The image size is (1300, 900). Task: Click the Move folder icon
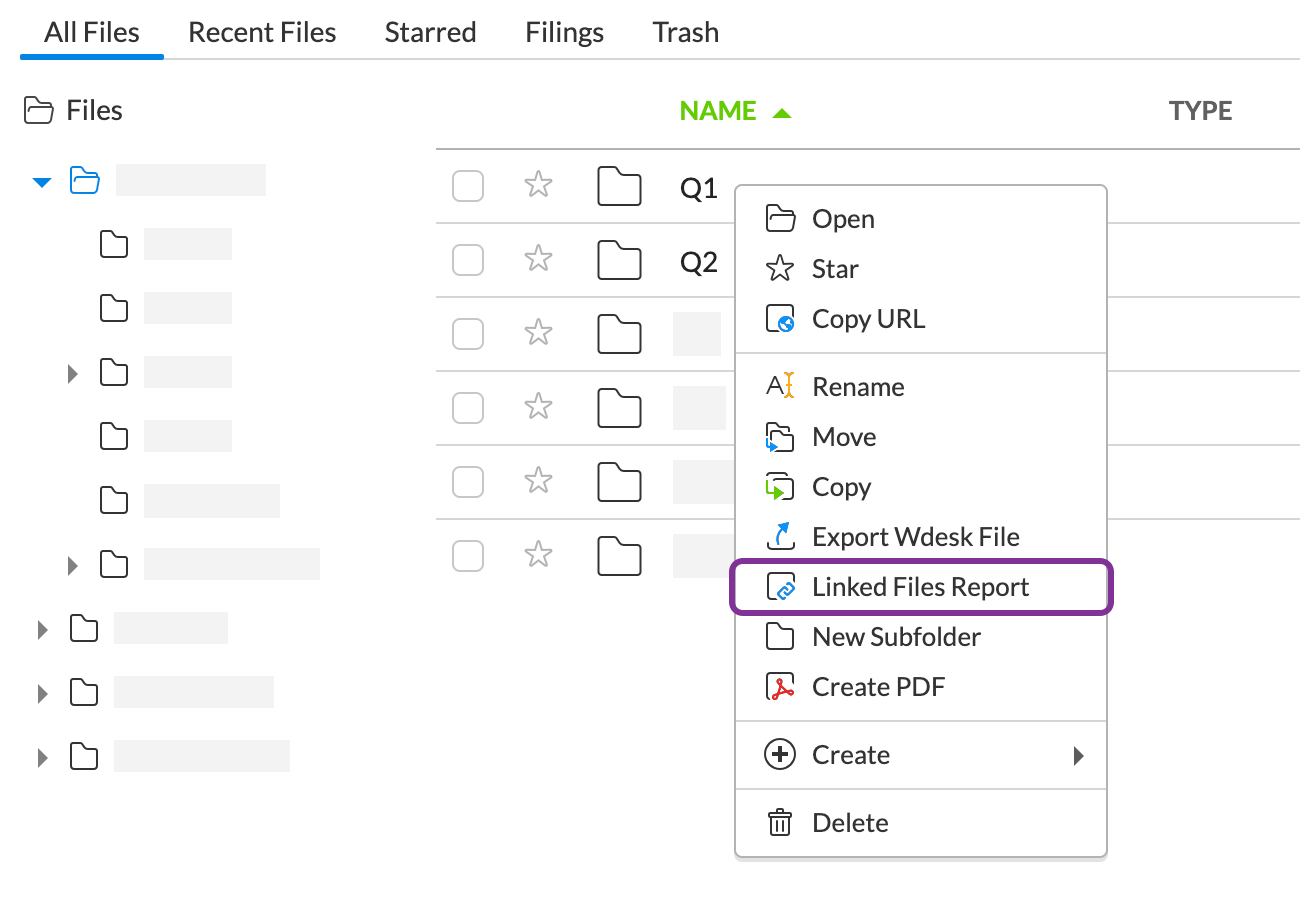pos(780,437)
